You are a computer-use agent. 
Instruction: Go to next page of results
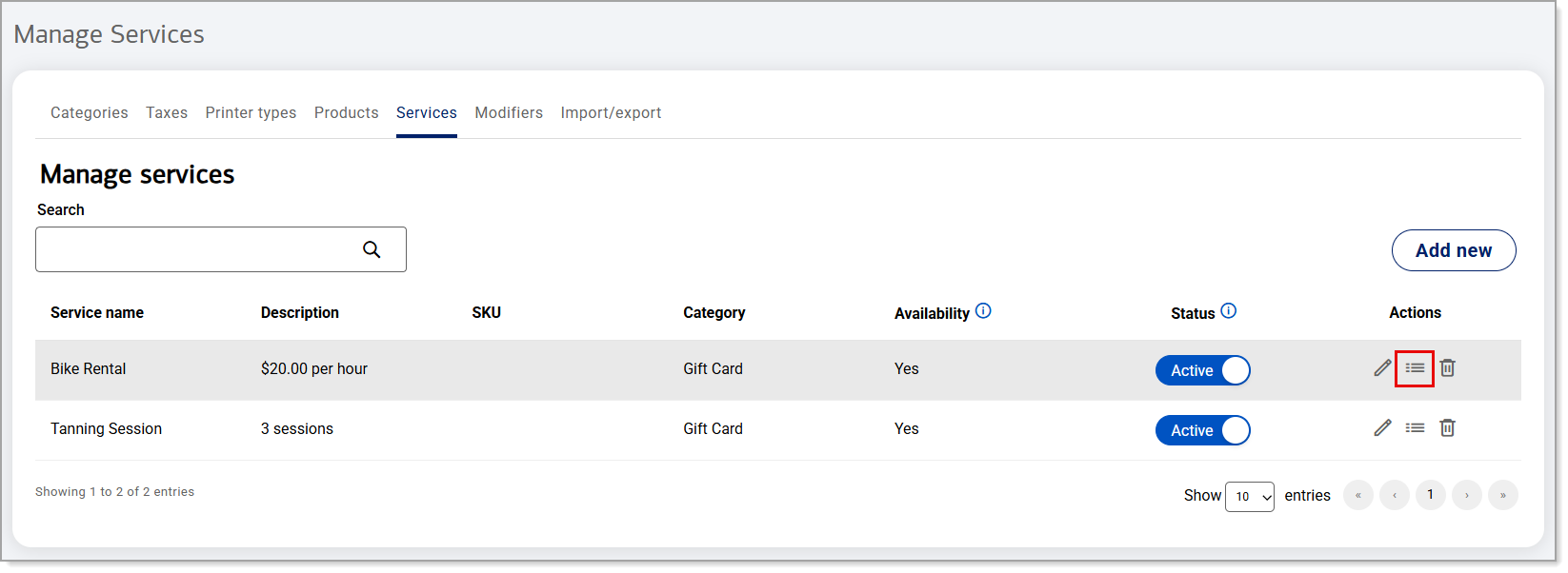click(x=1467, y=495)
